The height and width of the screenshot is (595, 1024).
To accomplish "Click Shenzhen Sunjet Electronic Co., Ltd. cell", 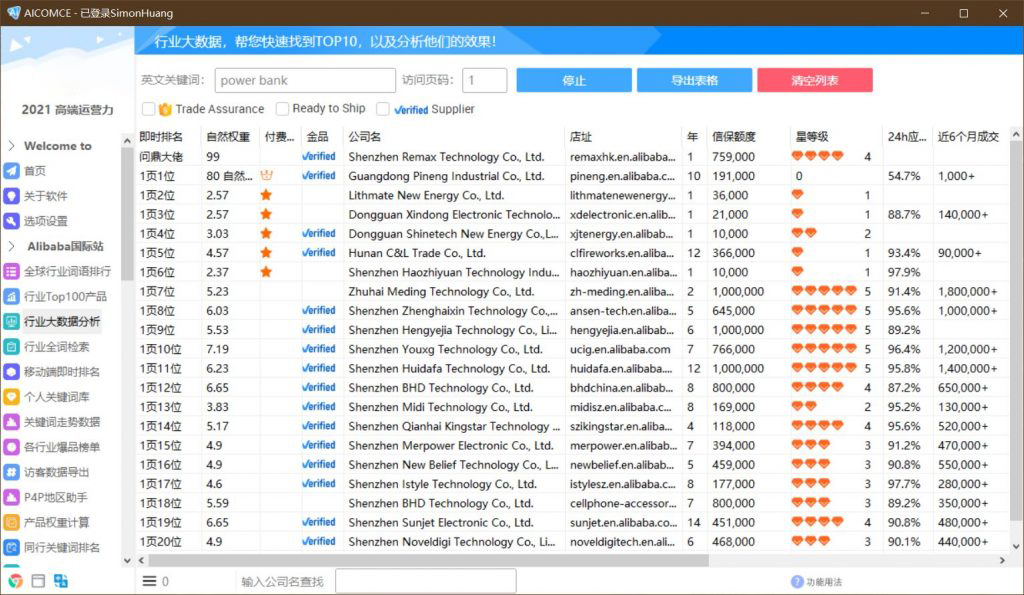I will 441,523.
